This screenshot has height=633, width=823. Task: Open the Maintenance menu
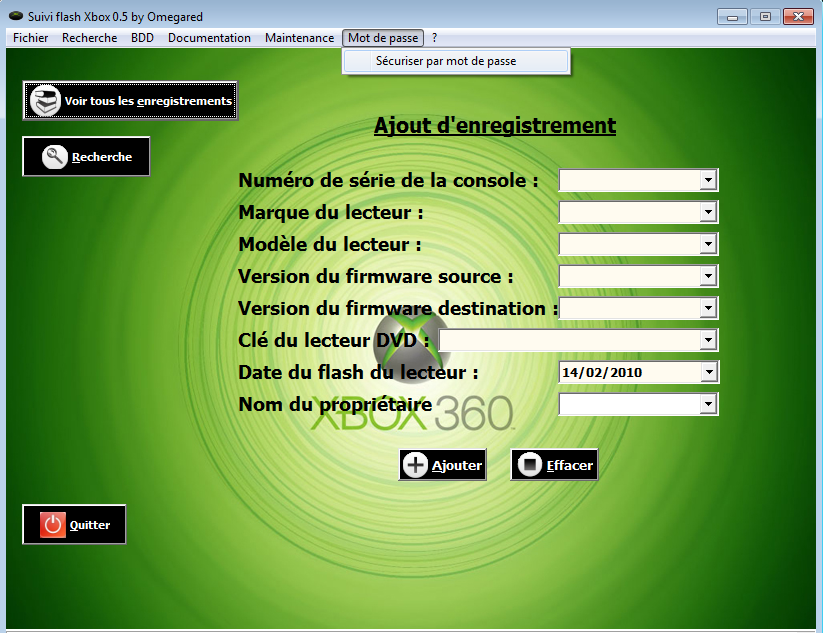299,38
